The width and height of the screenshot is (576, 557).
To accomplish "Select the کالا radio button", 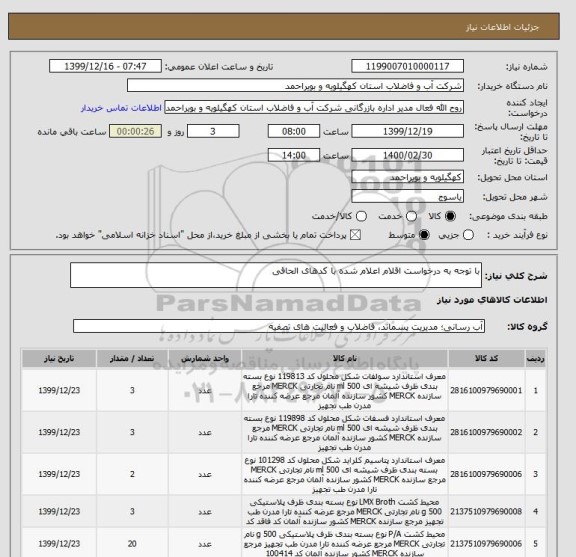I will 450,216.
